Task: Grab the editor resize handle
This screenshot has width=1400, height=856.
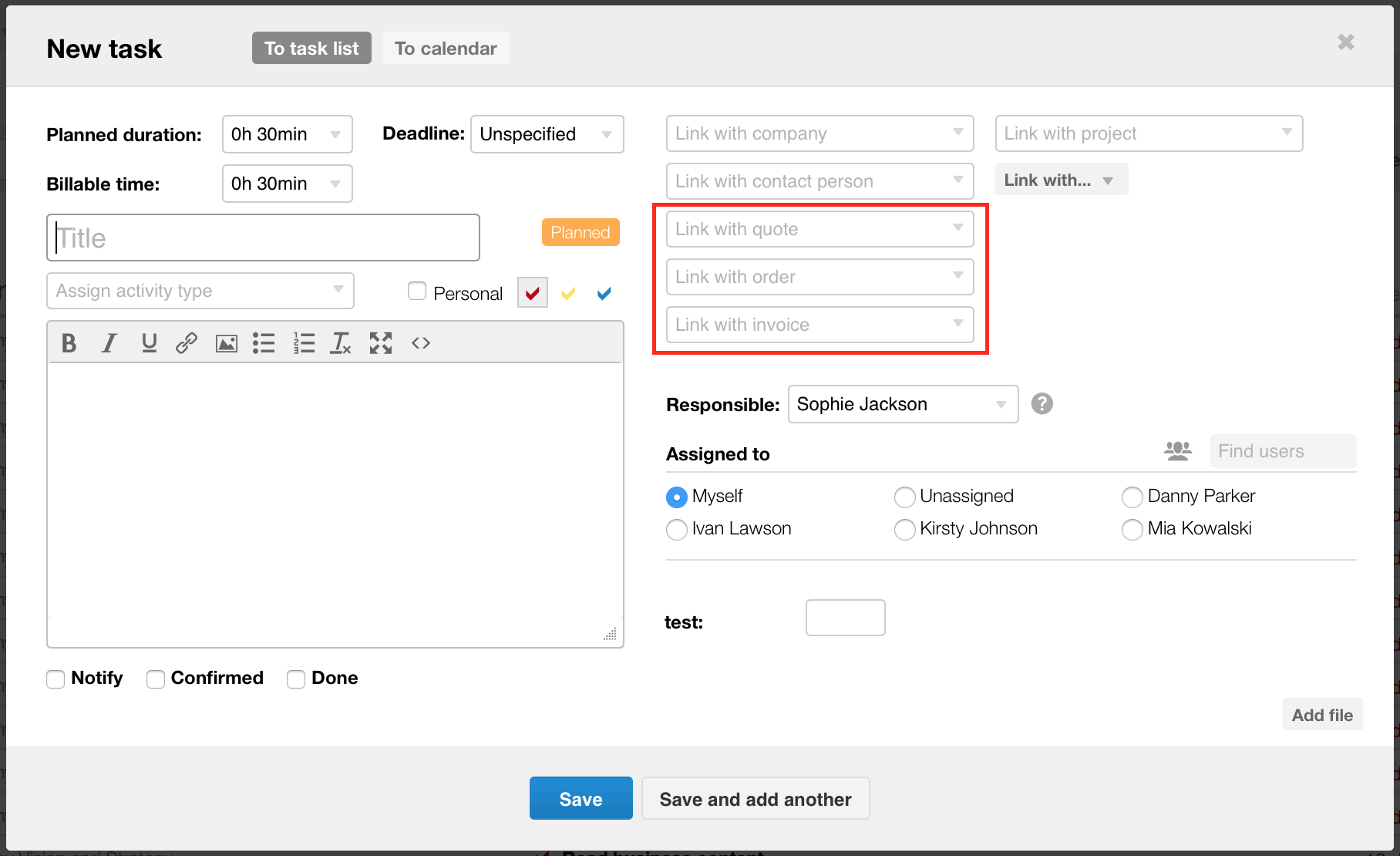Action: point(610,634)
